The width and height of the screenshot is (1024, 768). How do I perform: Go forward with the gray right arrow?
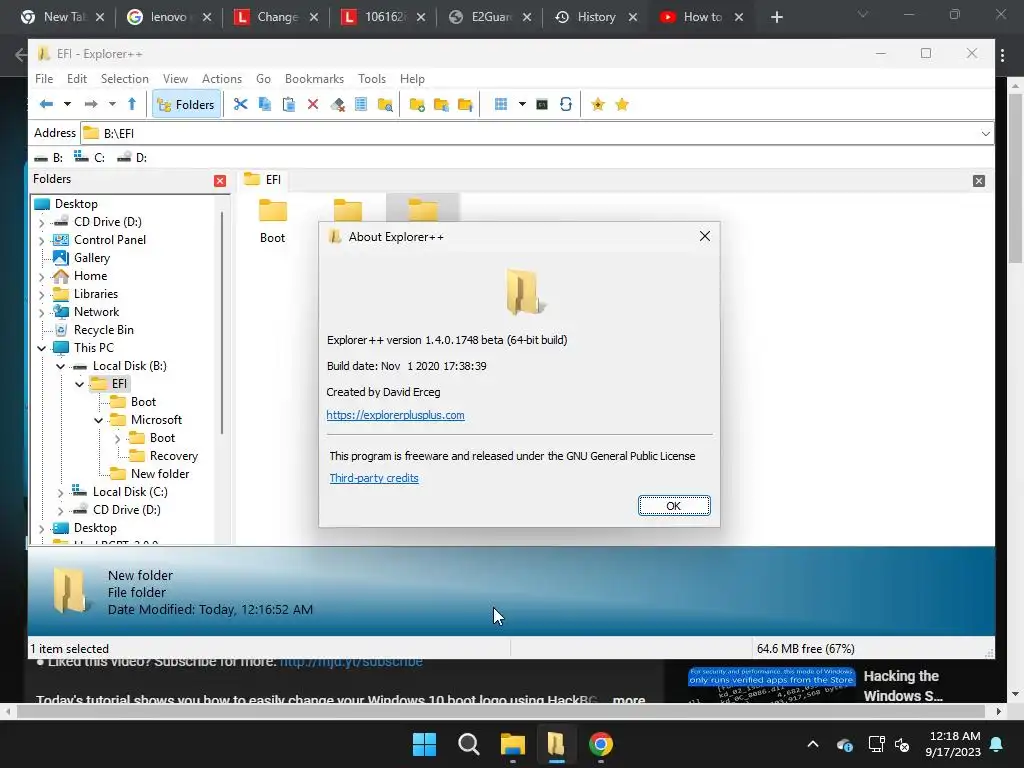click(91, 104)
